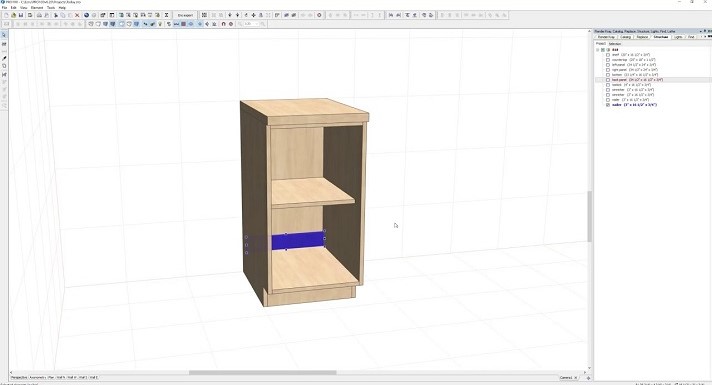
Task: Tick the back panel checkbox
Action: tap(608, 80)
